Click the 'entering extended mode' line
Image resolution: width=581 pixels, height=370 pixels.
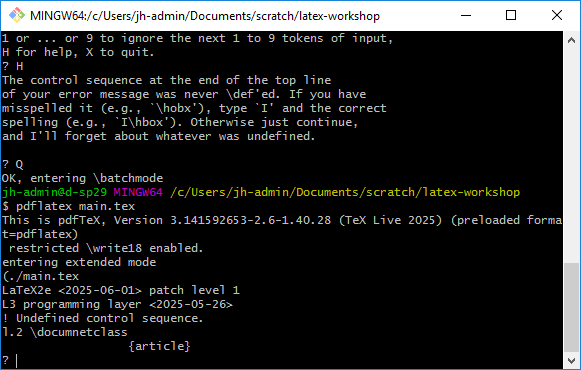(79, 262)
